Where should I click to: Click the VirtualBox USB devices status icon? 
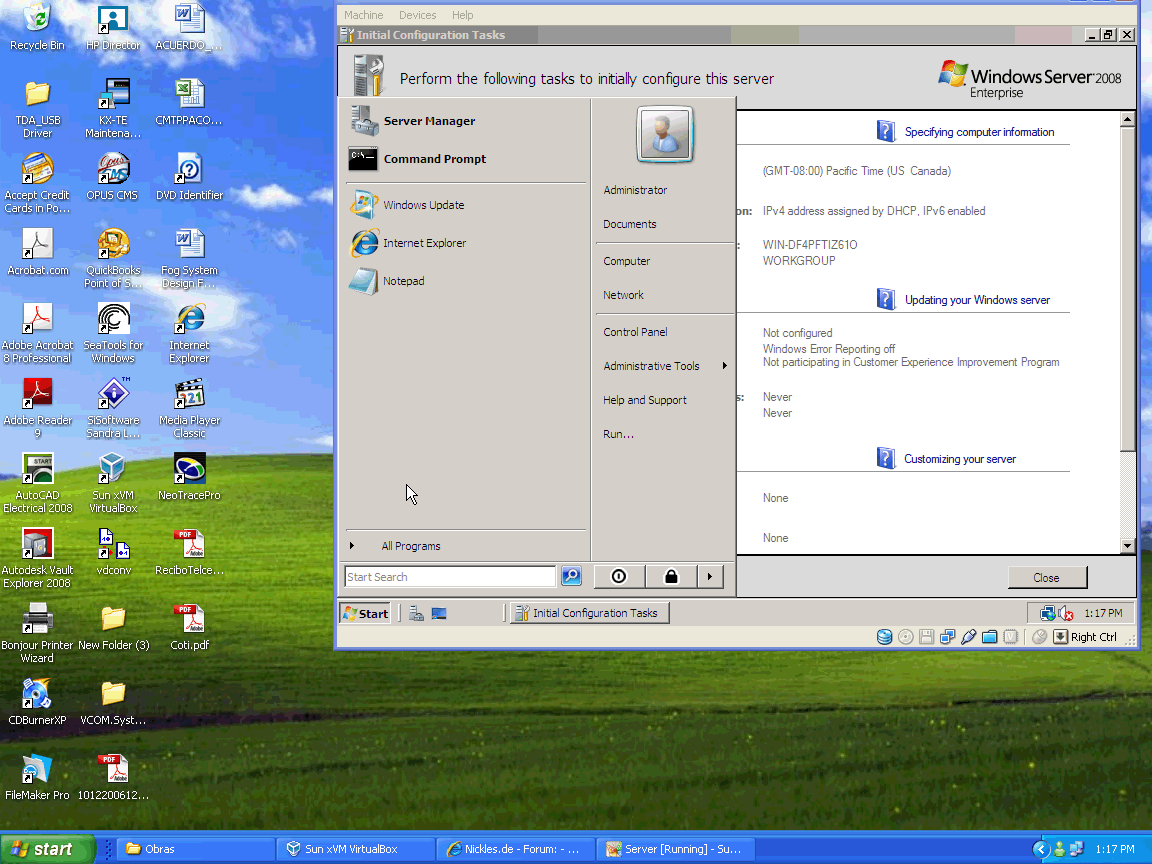click(968, 637)
